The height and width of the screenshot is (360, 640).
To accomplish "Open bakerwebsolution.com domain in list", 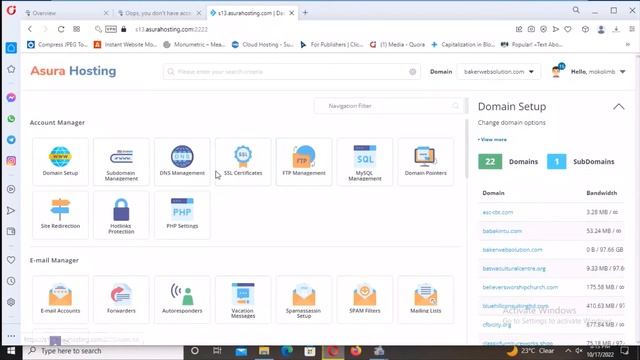I will tap(512, 250).
